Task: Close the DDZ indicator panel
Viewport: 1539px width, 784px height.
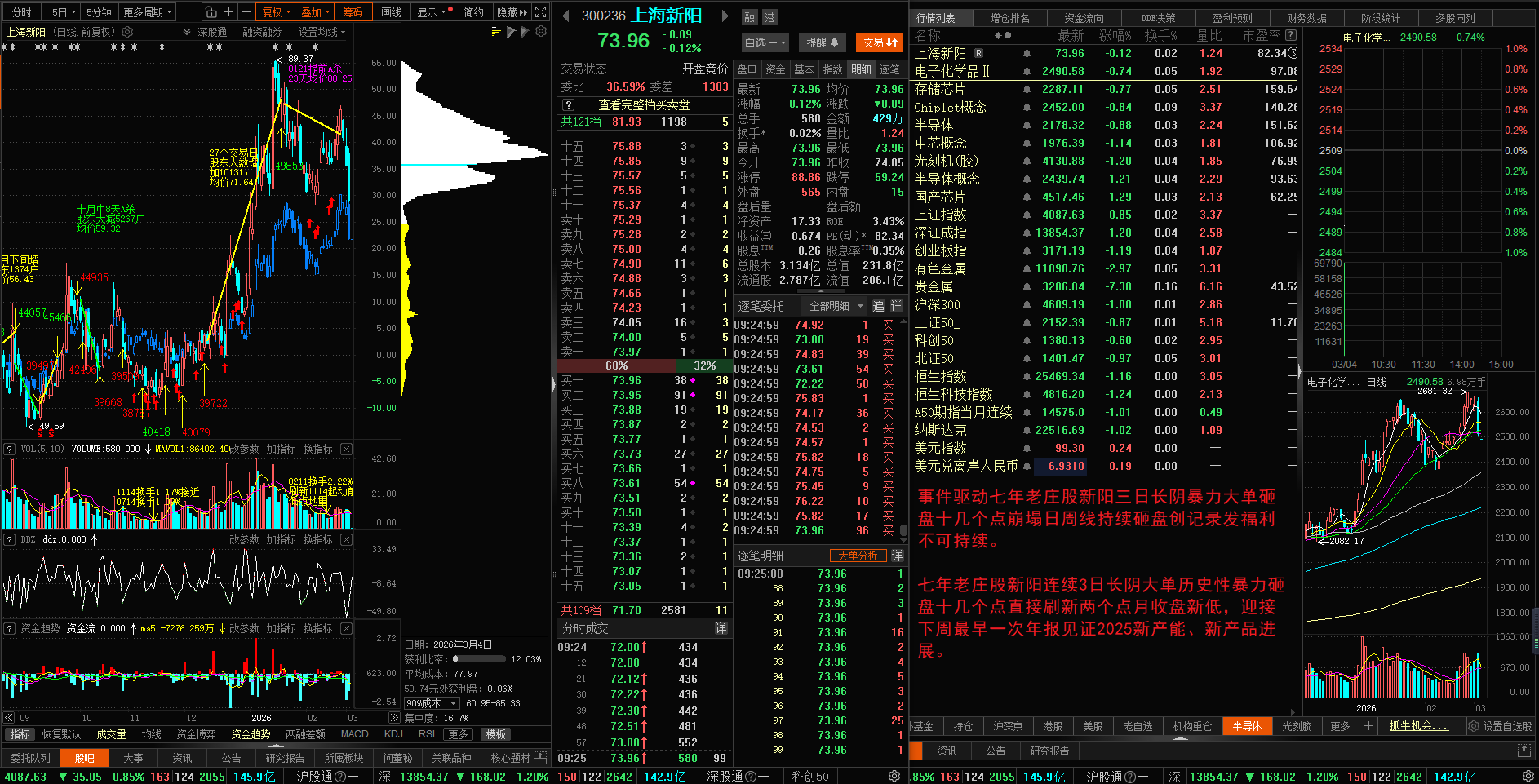Action: pyautogui.click(x=347, y=539)
